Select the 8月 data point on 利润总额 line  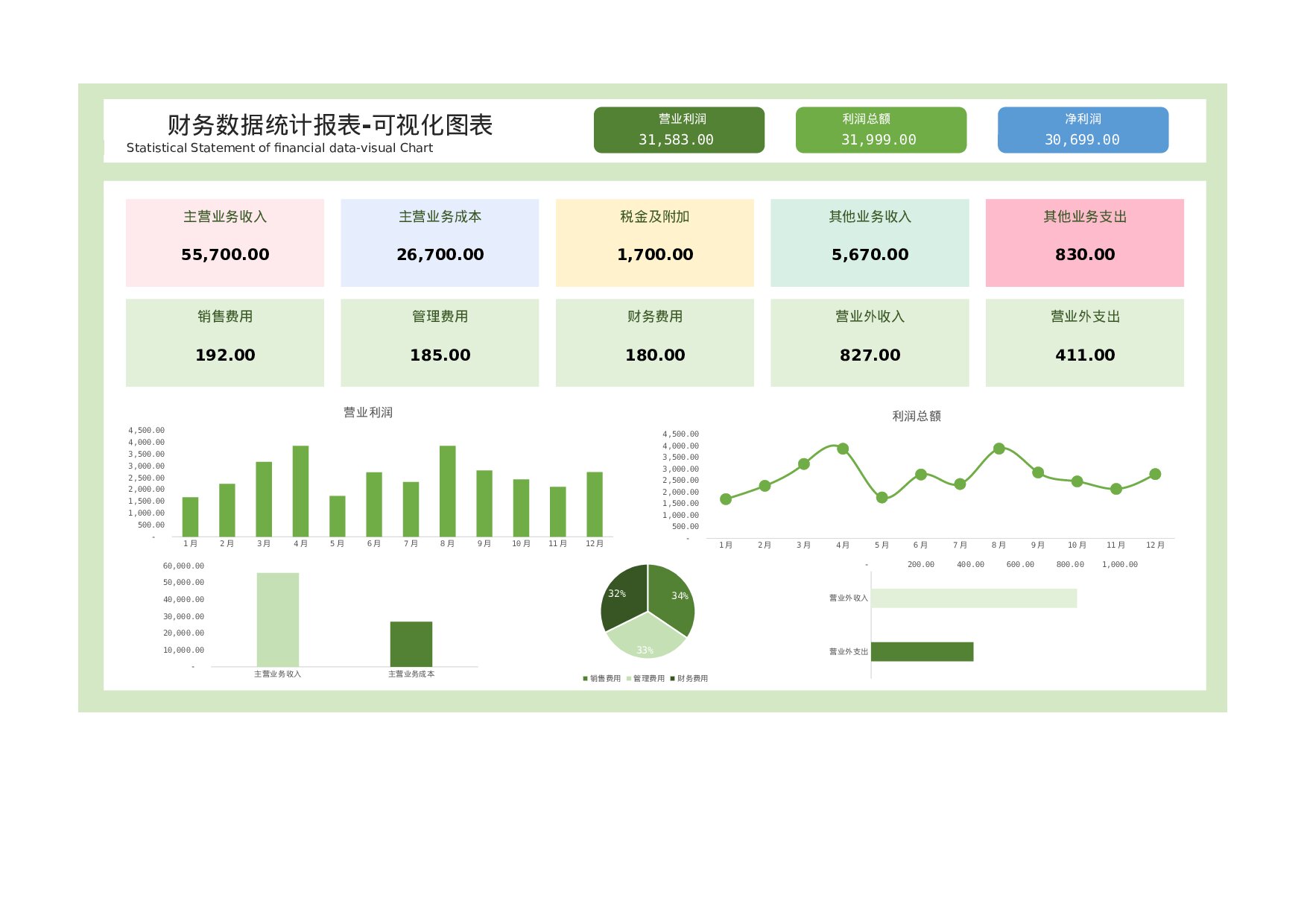click(x=999, y=449)
